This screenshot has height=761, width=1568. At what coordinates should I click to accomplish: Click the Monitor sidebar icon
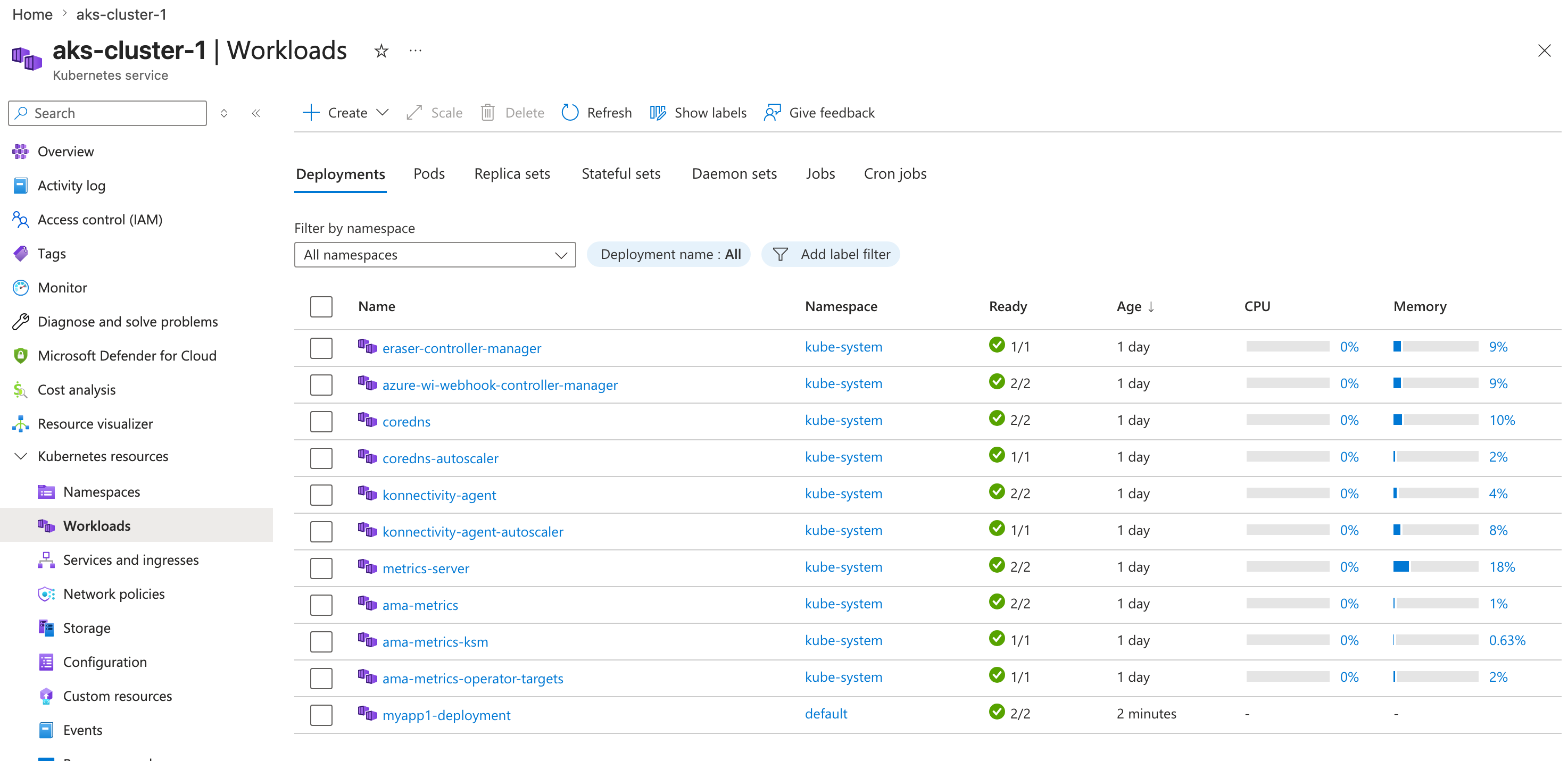tap(21, 288)
